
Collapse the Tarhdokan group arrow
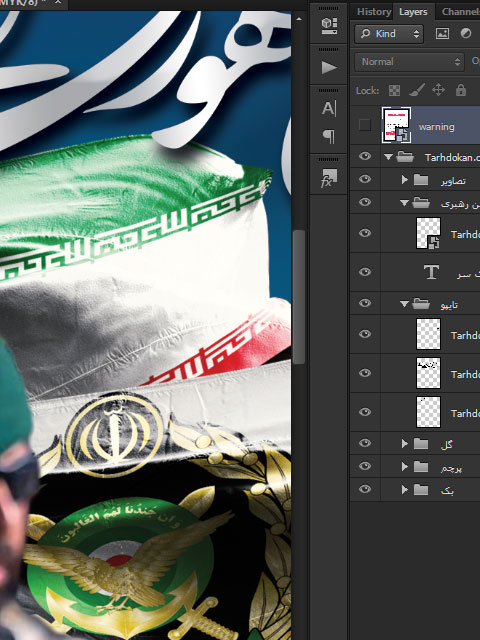click(x=388, y=157)
